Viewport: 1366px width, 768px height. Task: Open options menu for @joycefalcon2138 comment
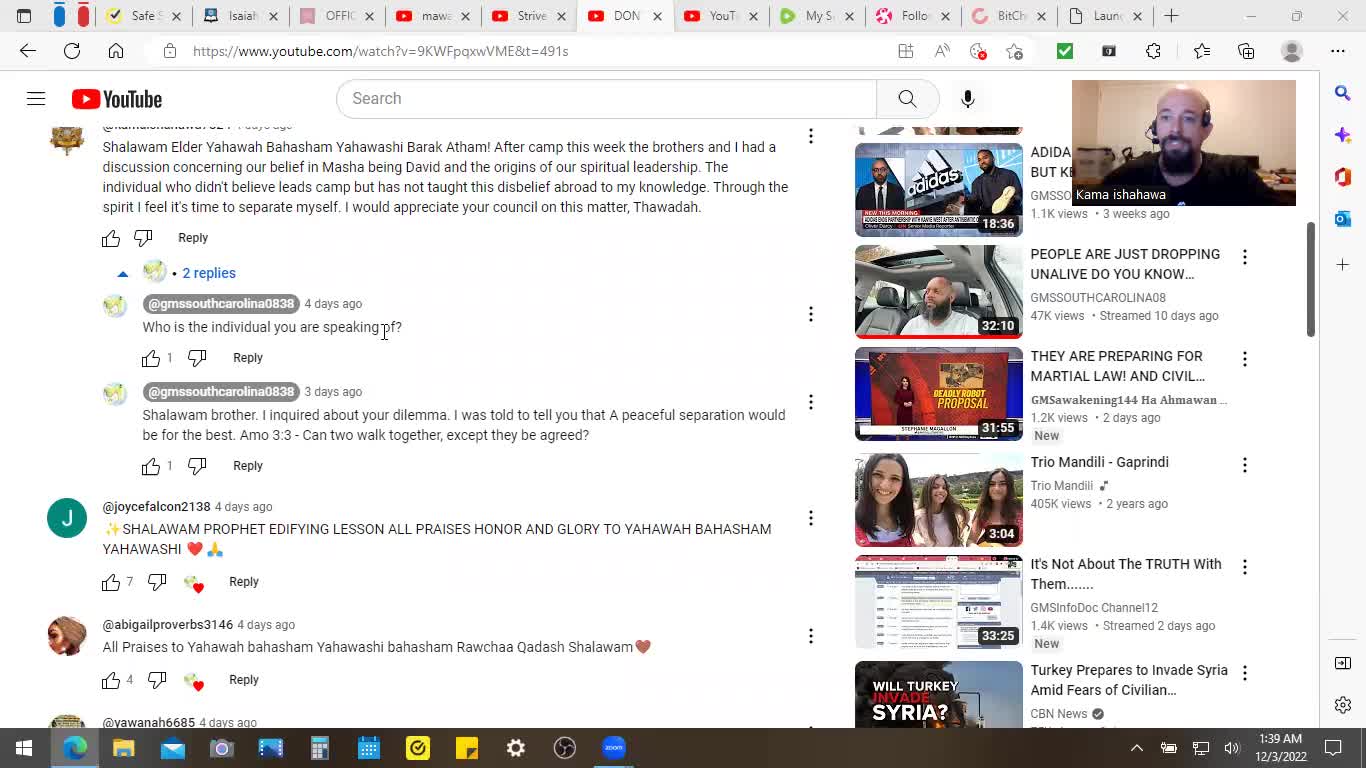coord(811,518)
